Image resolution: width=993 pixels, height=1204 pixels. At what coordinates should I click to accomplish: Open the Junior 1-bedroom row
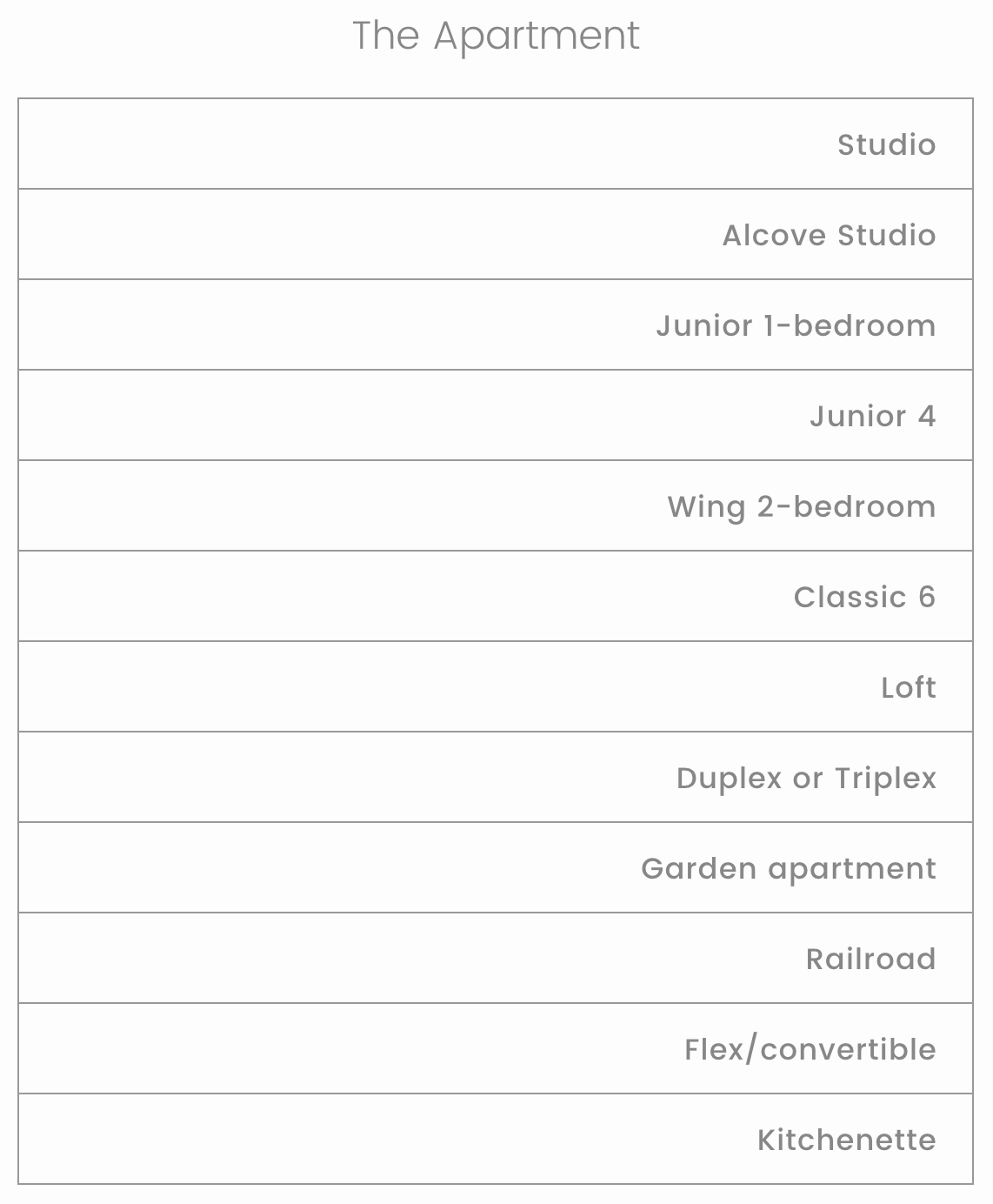tap(496, 325)
